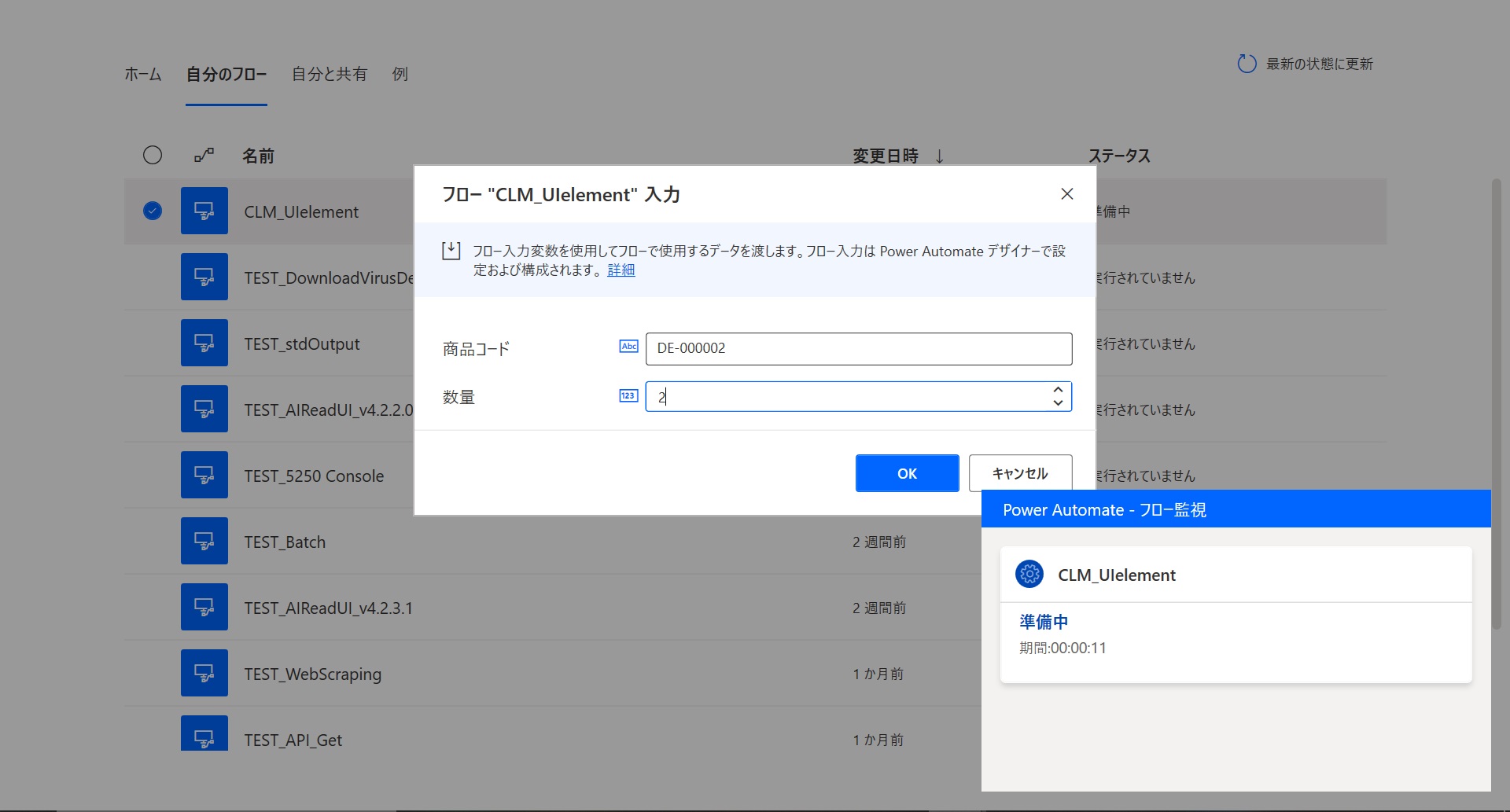This screenshot has height=812, width=1510.
Task: Click the flow input info icon in the banner
Action: [x=451, y=252]
